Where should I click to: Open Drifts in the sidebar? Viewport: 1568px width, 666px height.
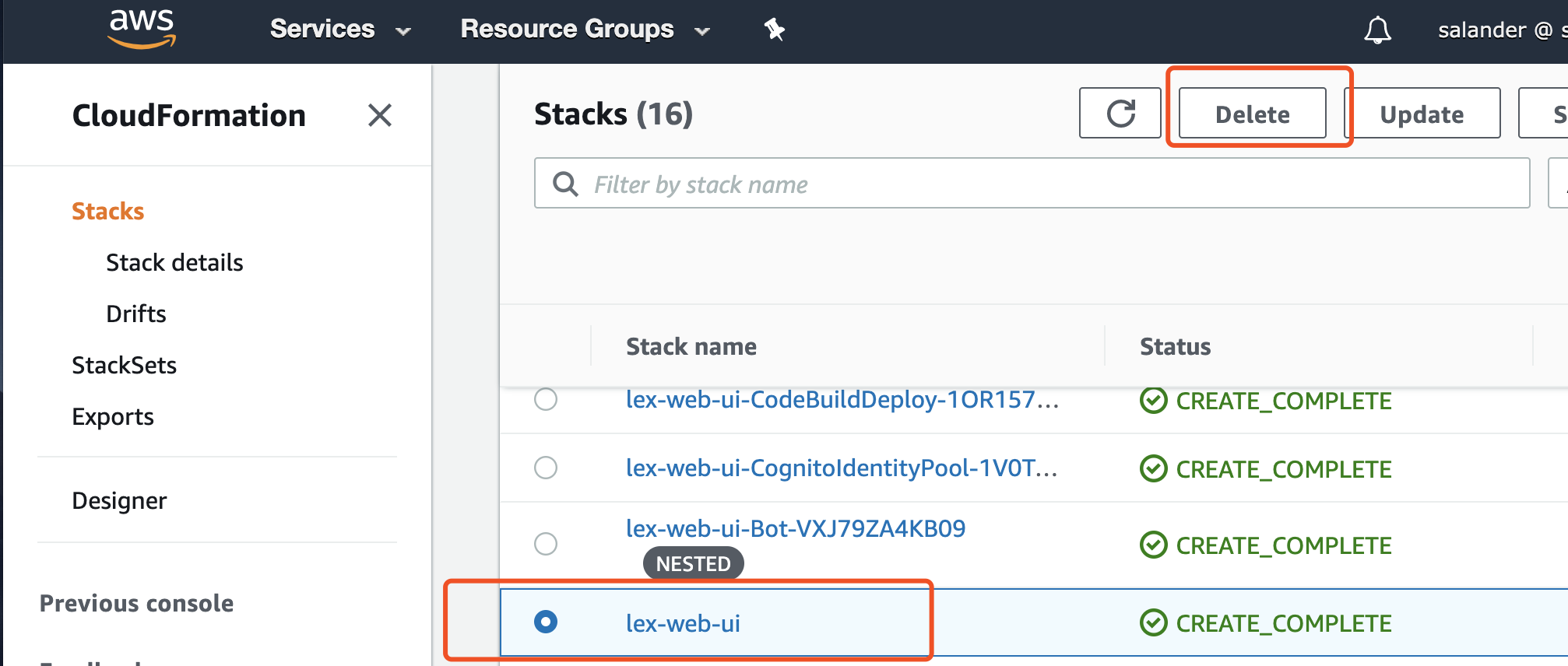pos(136,314)
